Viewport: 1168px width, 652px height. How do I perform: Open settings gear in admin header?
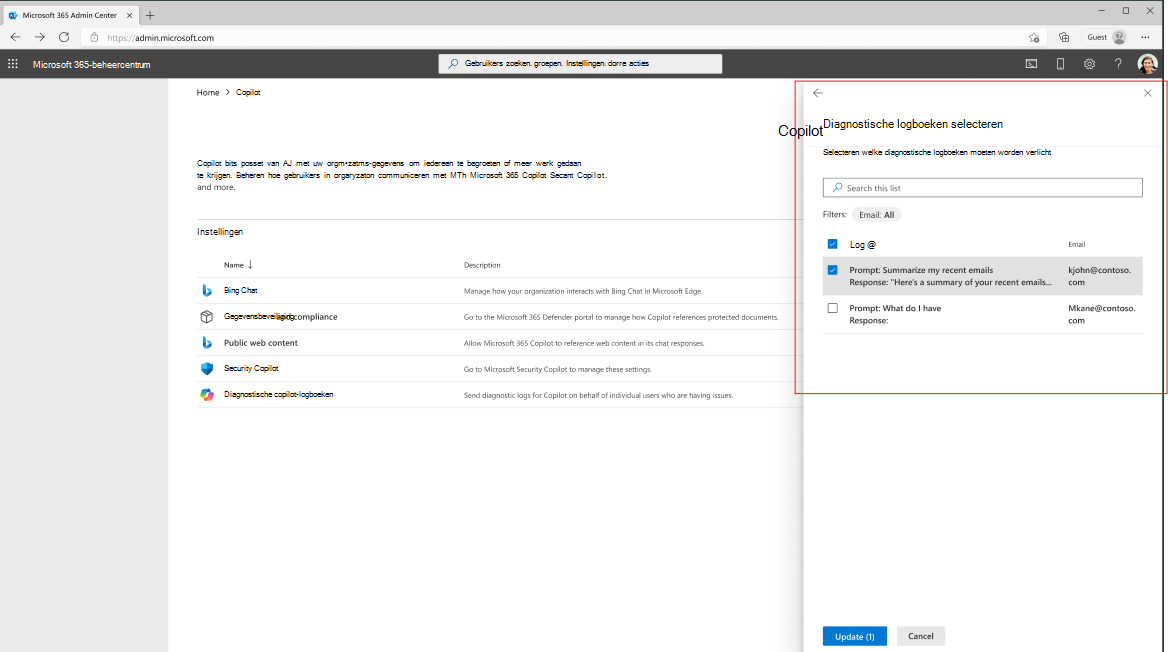coord(1089,64)
